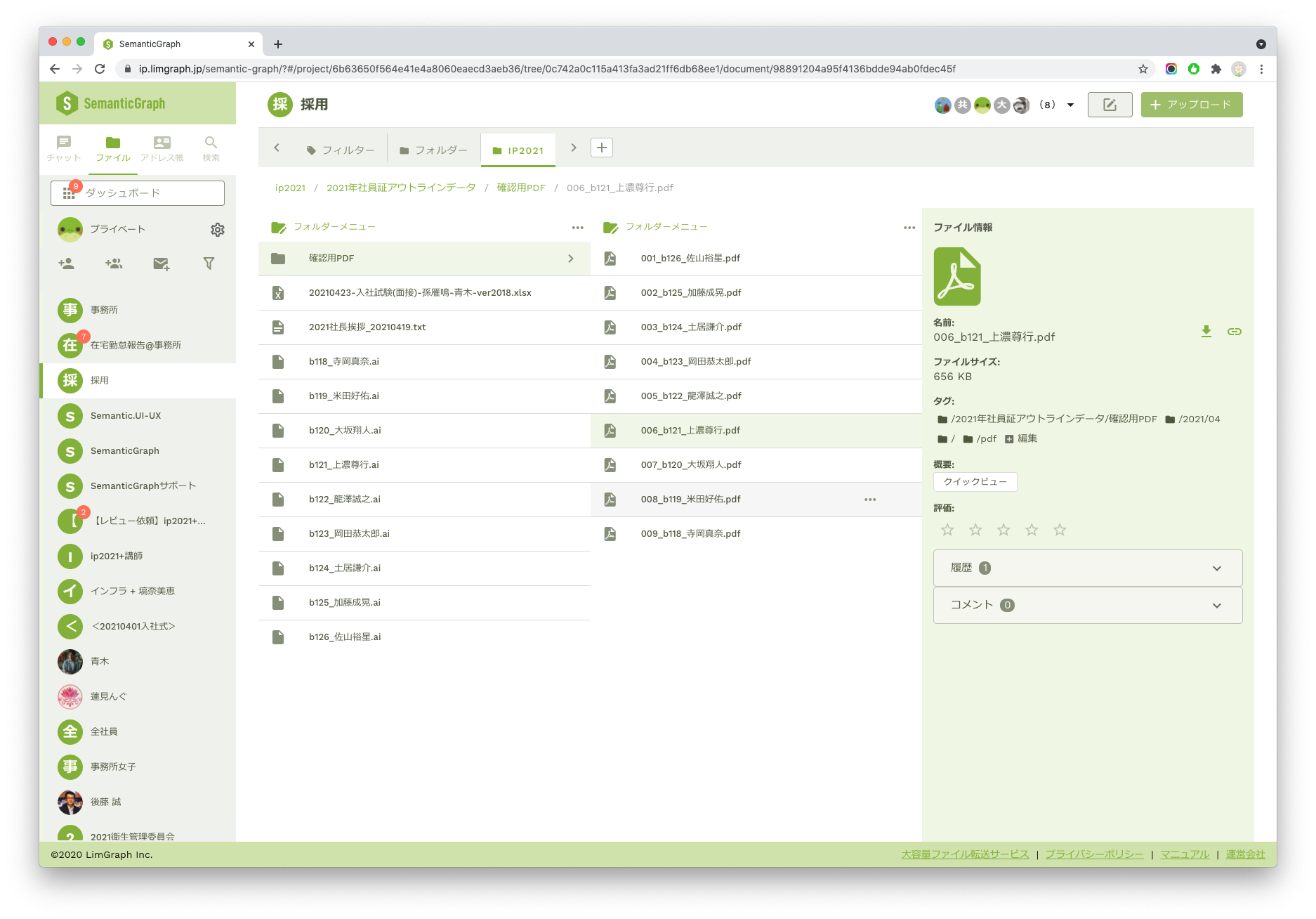Image resolution: width=1316 pixels, height=919 pixels.
Task: Click ip2021 in the breadcrumb
Action: pos(290,188)
